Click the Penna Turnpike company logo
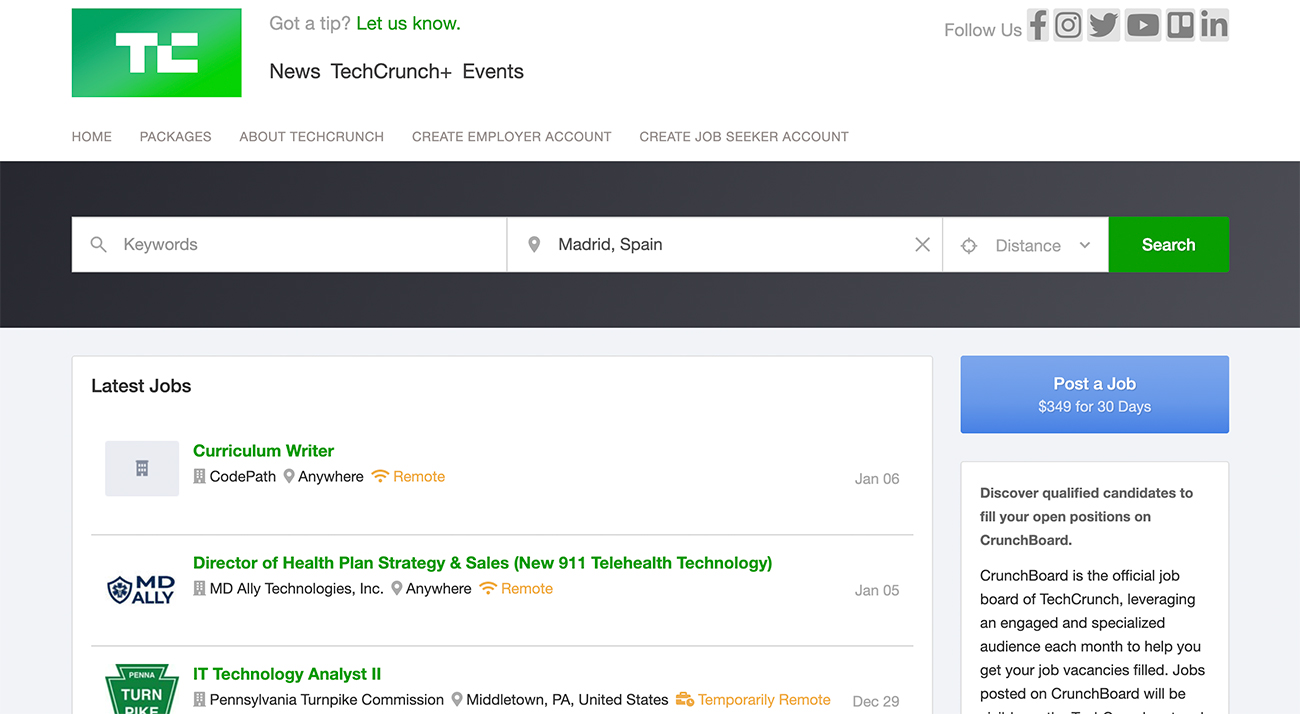The width and height of the screenshot is (1300, 714). 142,689
